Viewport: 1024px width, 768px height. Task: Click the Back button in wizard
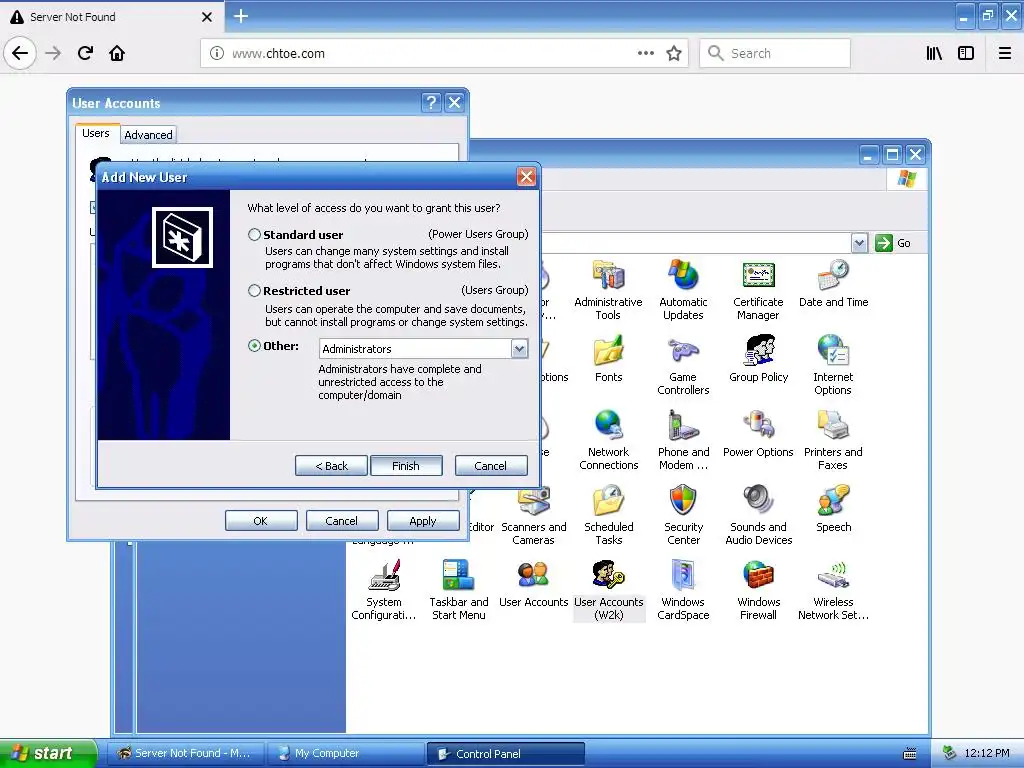pyautogui.click(x=331, y=466)
